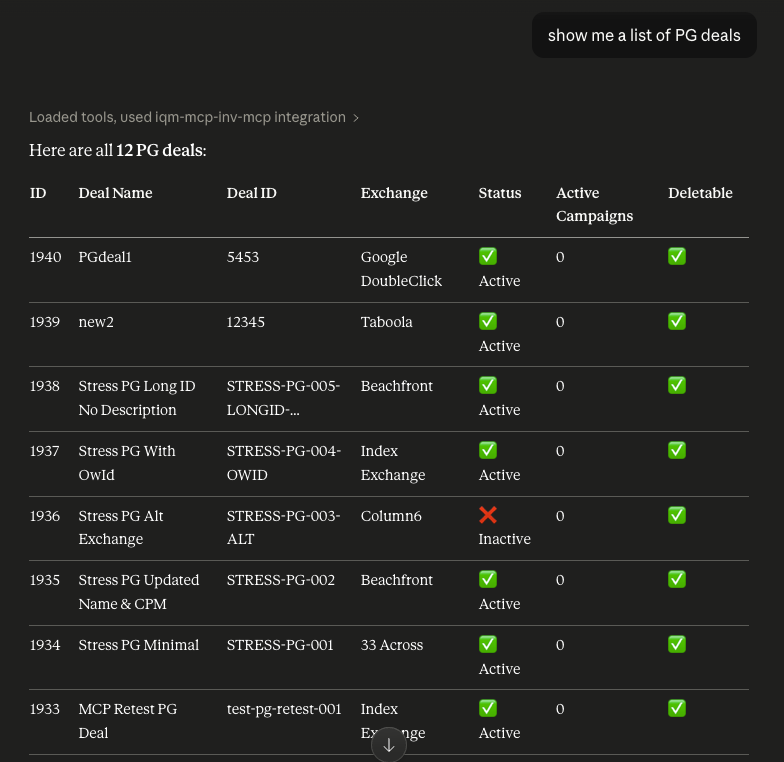Click the 'Deletable' column header
Screen dimensions: 784x762
pyautogui.click(x=700, y=193)
